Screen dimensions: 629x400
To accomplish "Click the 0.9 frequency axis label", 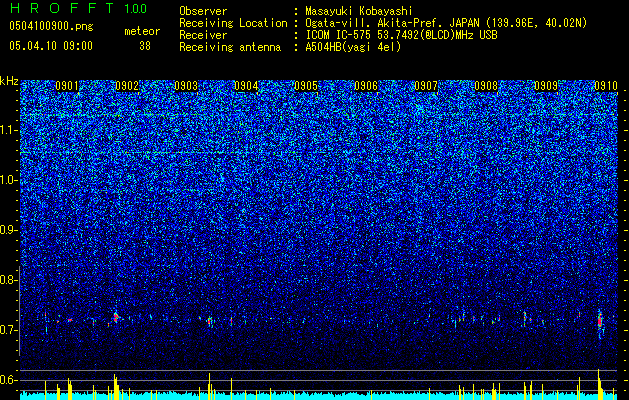I will point(9,230).
